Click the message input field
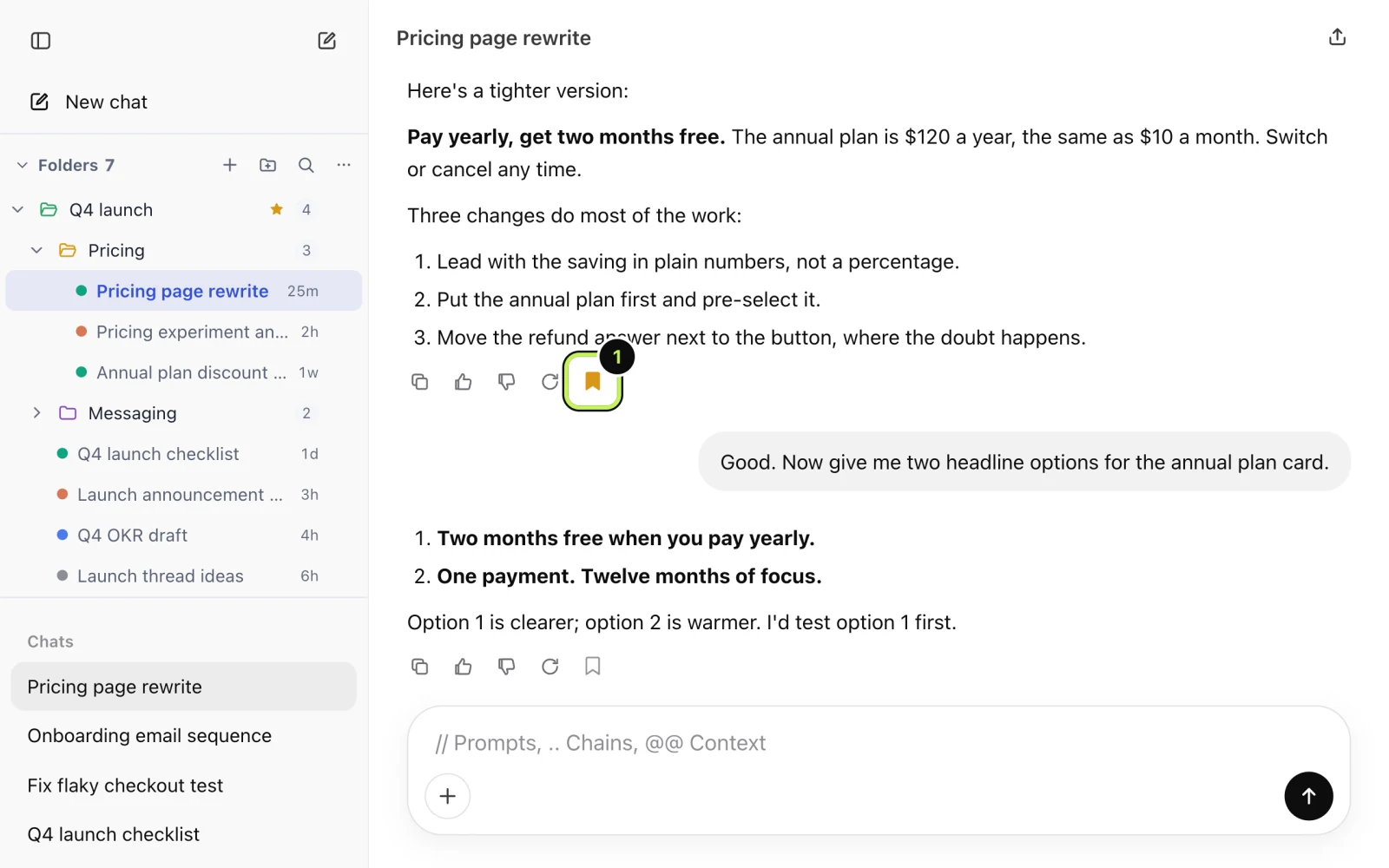This screenshot has height=868, width=1389. point(879,743)
